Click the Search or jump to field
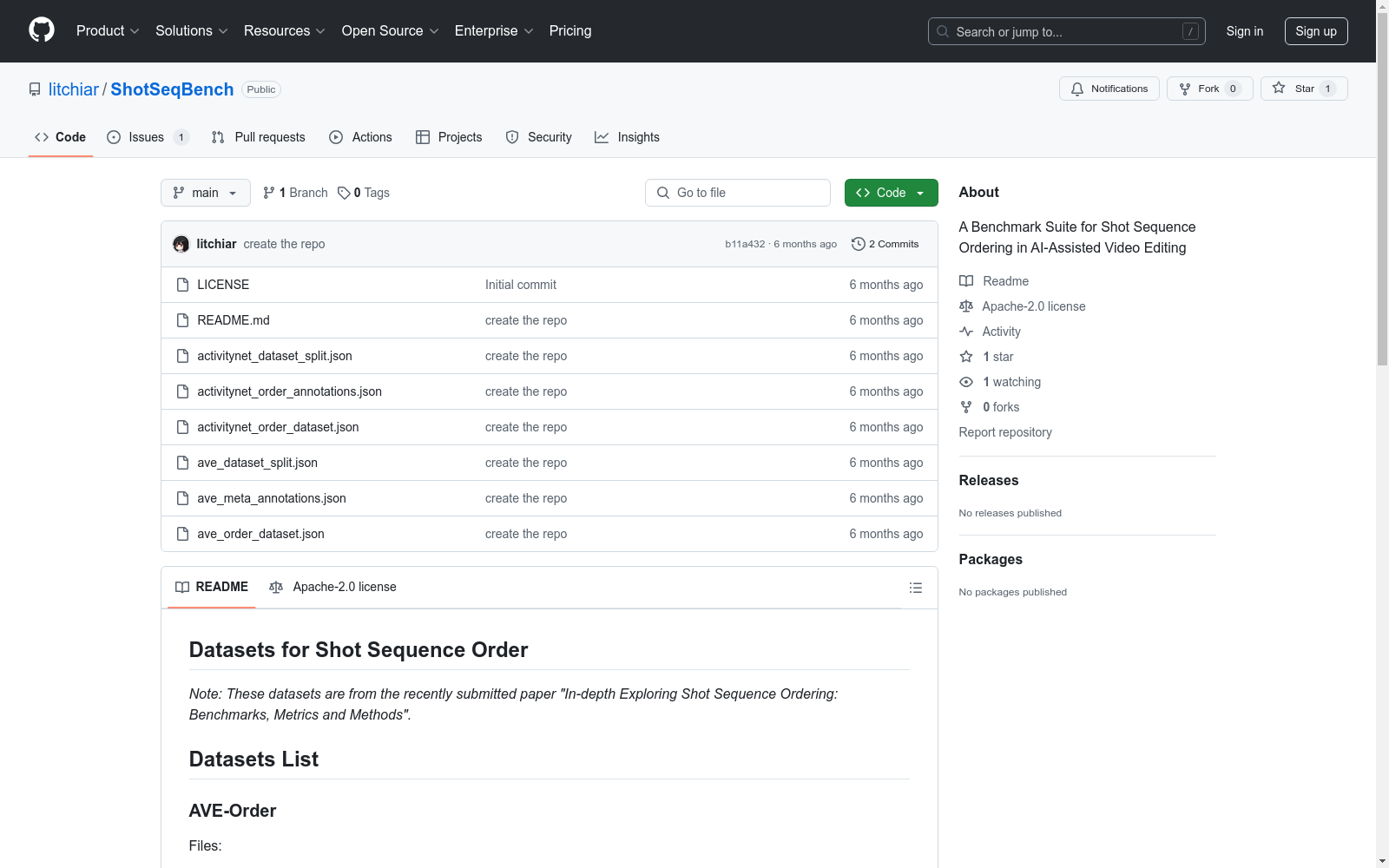The width and height of the screenshot is (1389, 868). tap(1067, 31)
